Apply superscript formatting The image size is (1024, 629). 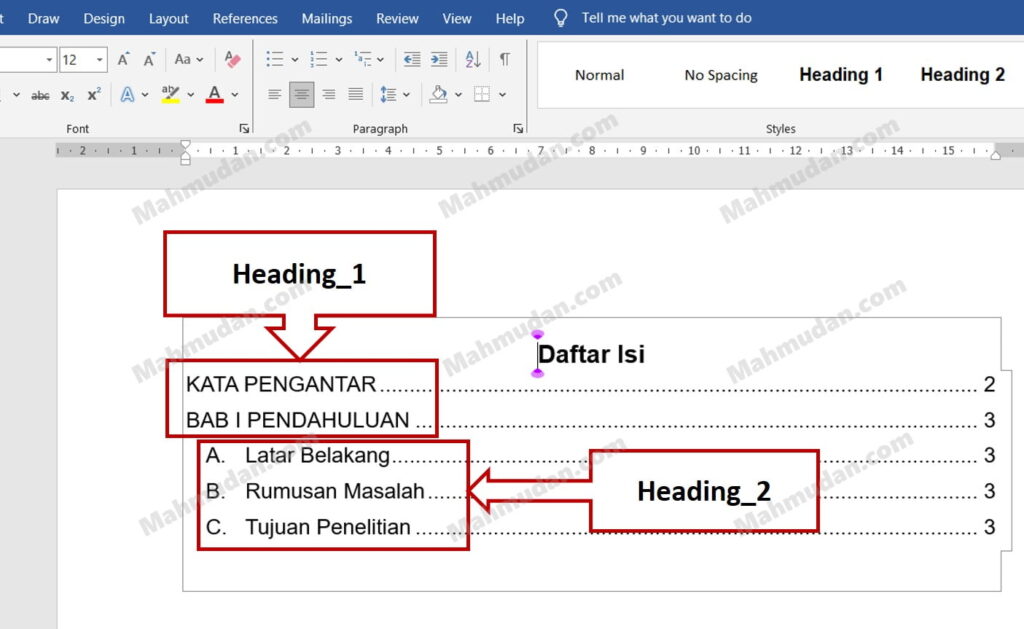click(94, 95)
